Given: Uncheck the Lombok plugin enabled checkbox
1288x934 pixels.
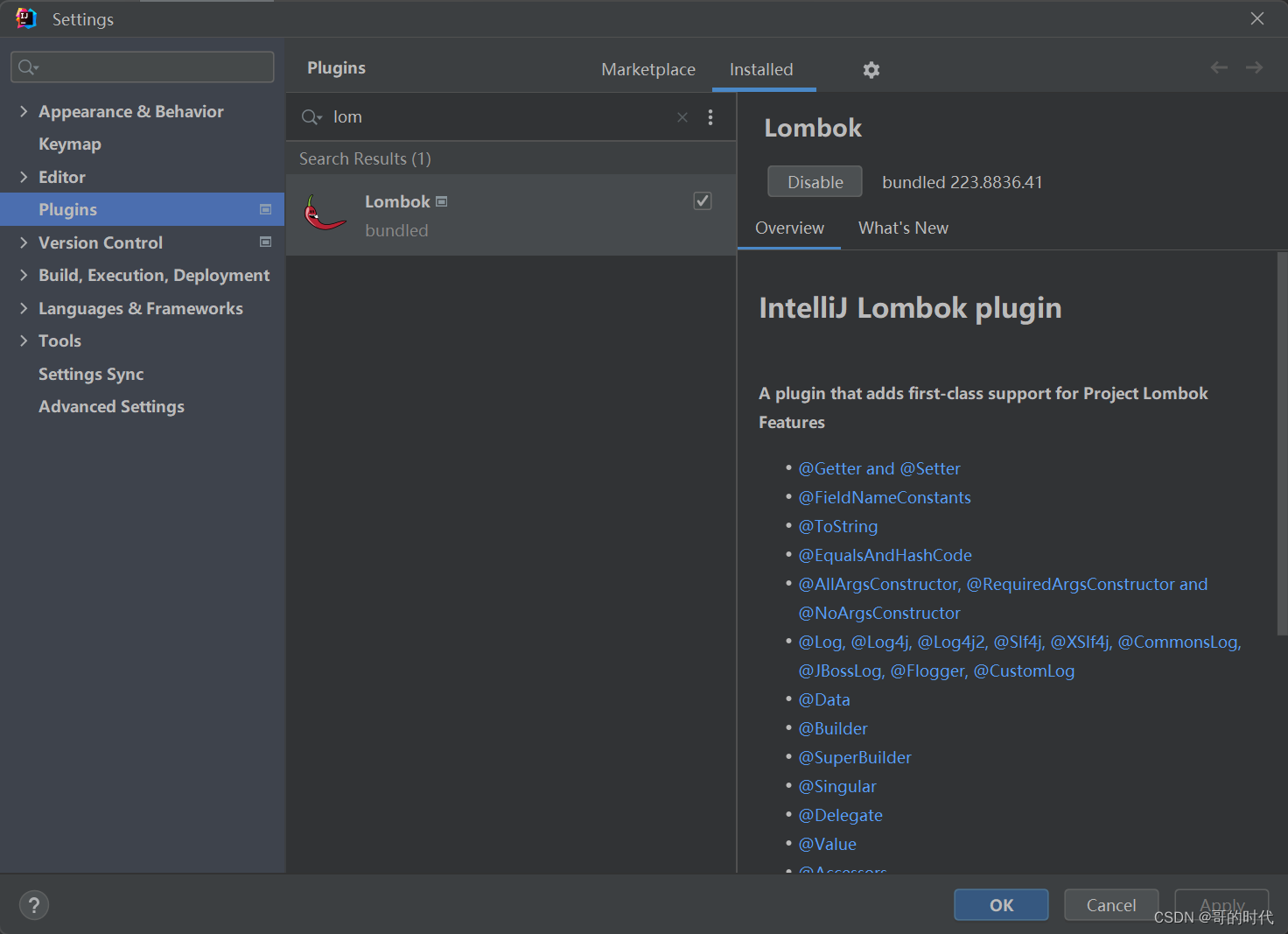Looking at the screenshot, I should [x=703, y=201].
